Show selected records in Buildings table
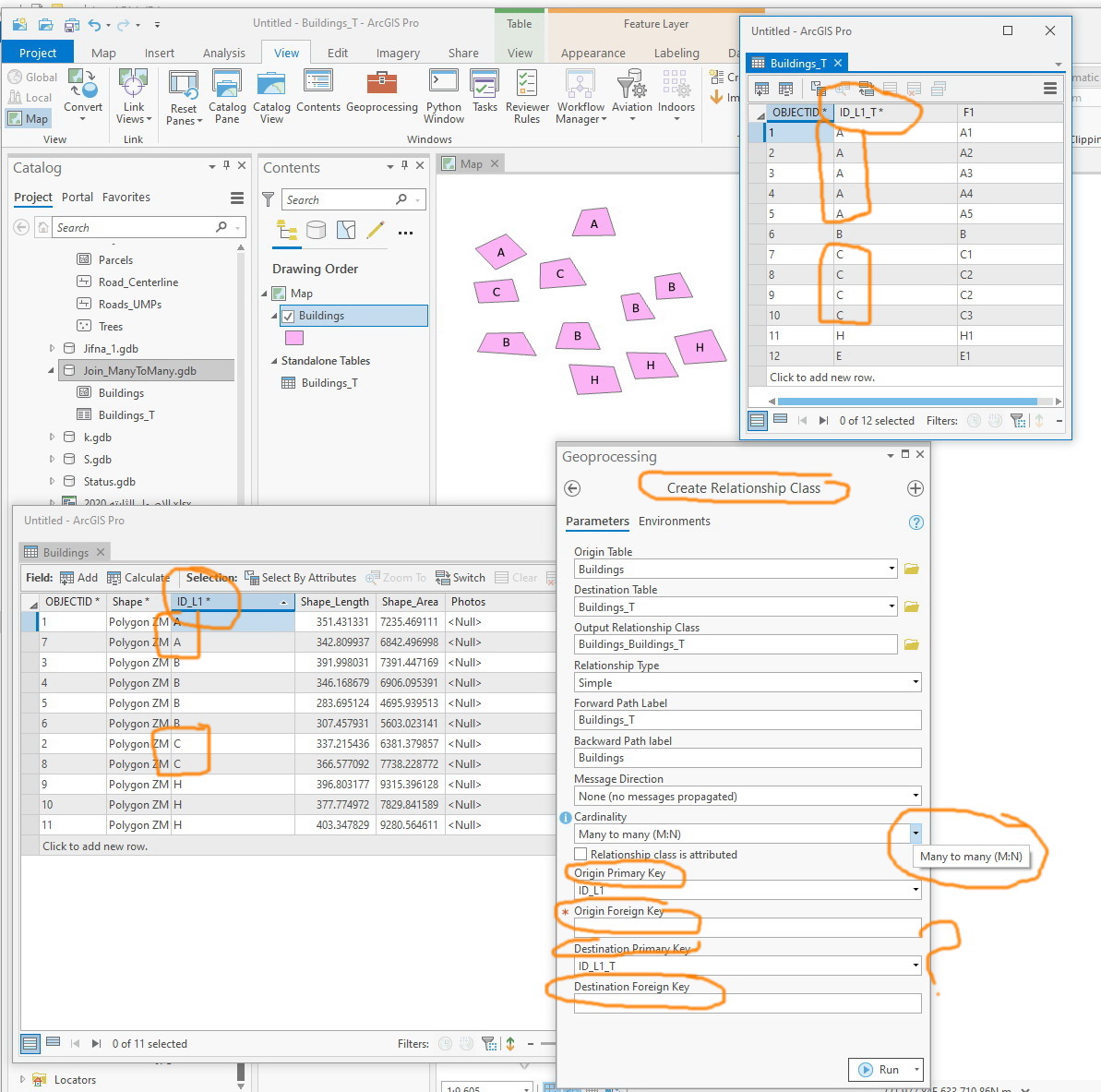This screenshot has width=1101, height=1092. tap(53, 1043)
